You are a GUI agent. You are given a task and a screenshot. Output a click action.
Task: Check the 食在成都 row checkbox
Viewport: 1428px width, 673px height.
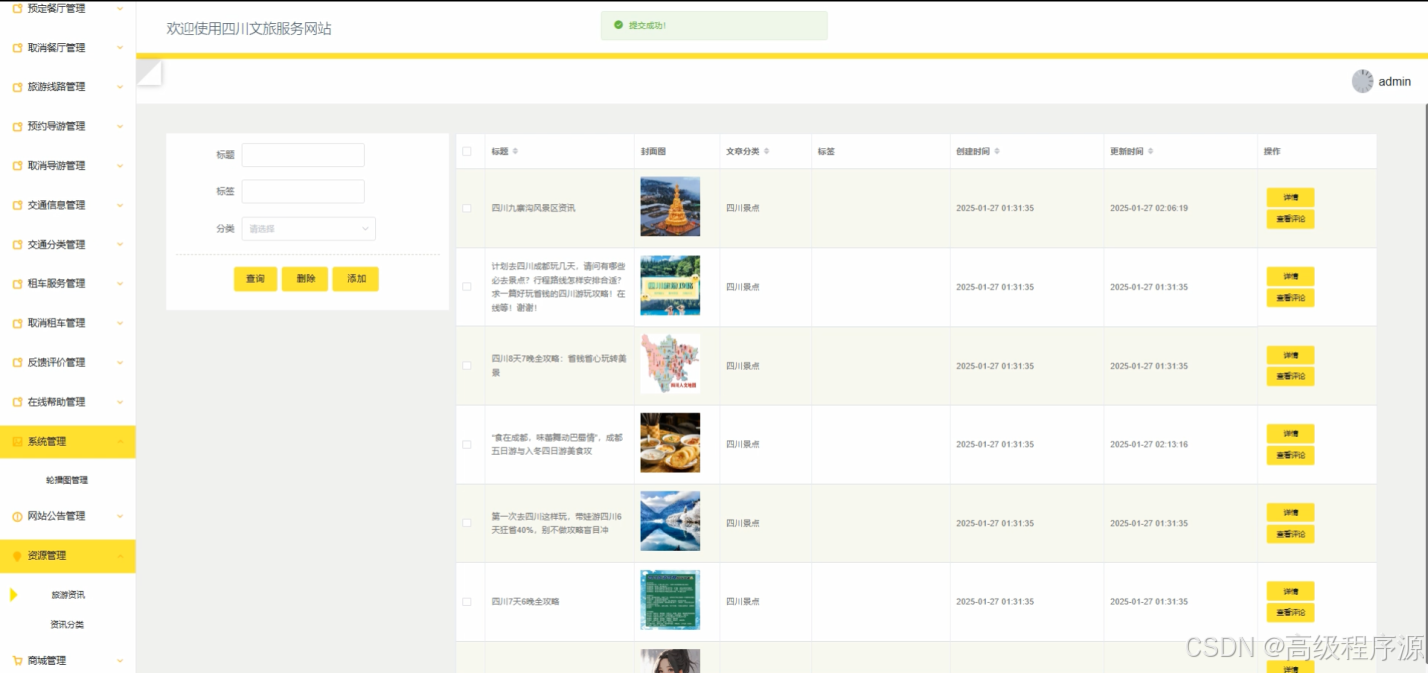coord(466,444)
